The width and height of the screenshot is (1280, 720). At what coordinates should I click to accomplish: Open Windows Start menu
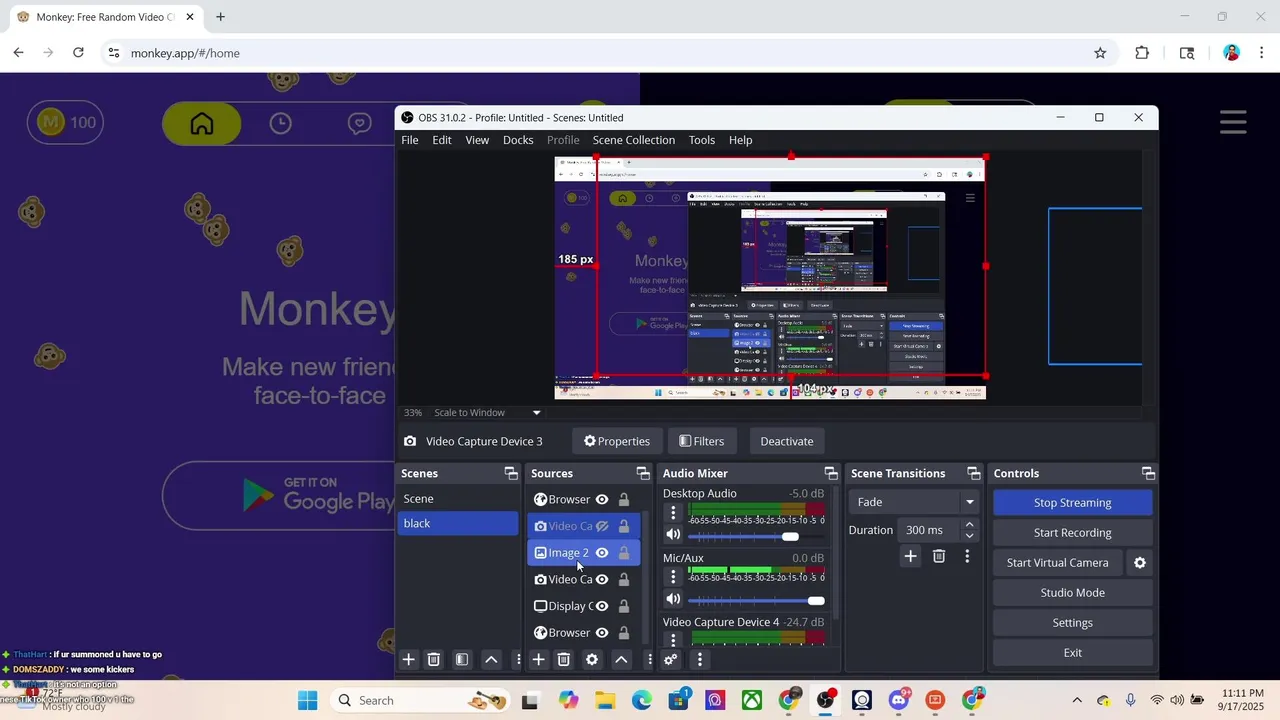click(x=308, y=700)
